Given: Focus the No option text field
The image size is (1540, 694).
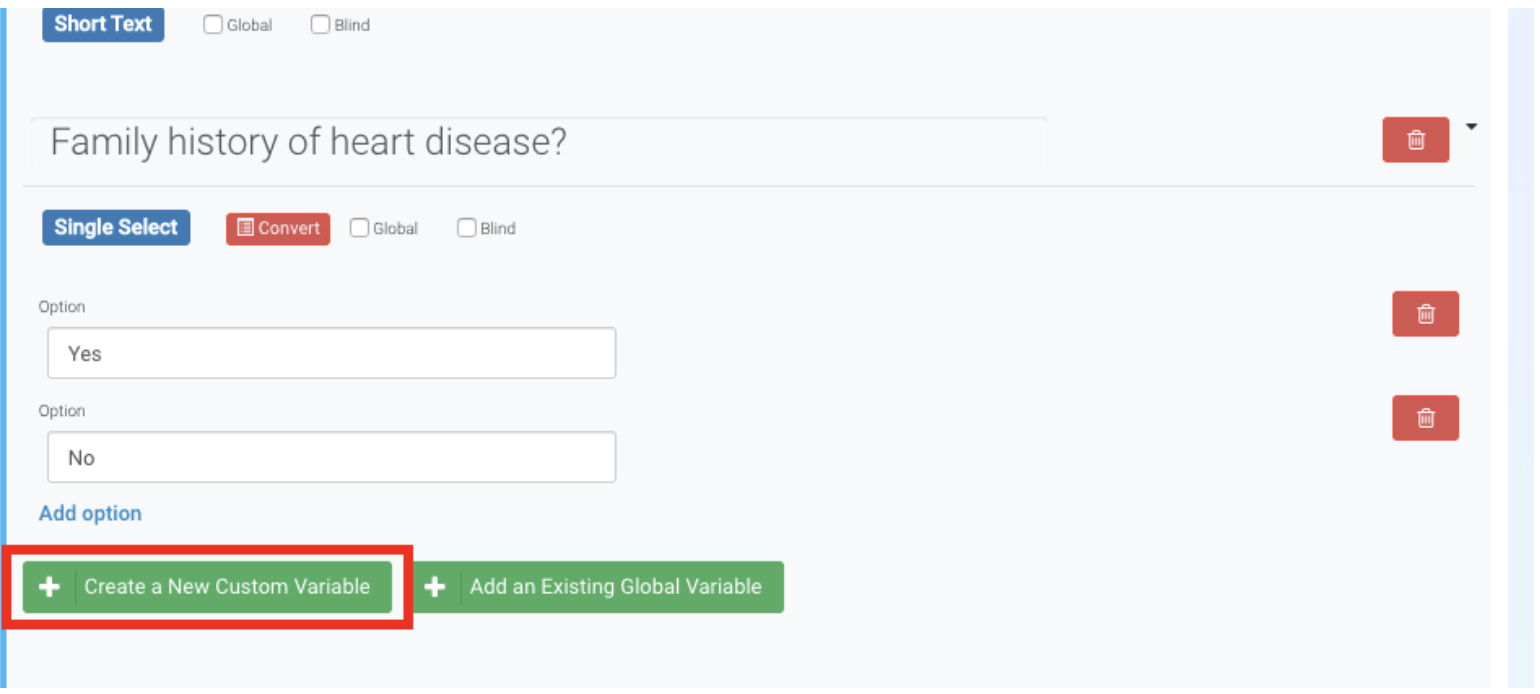Looking at the screenshot, I should (331, 457).
